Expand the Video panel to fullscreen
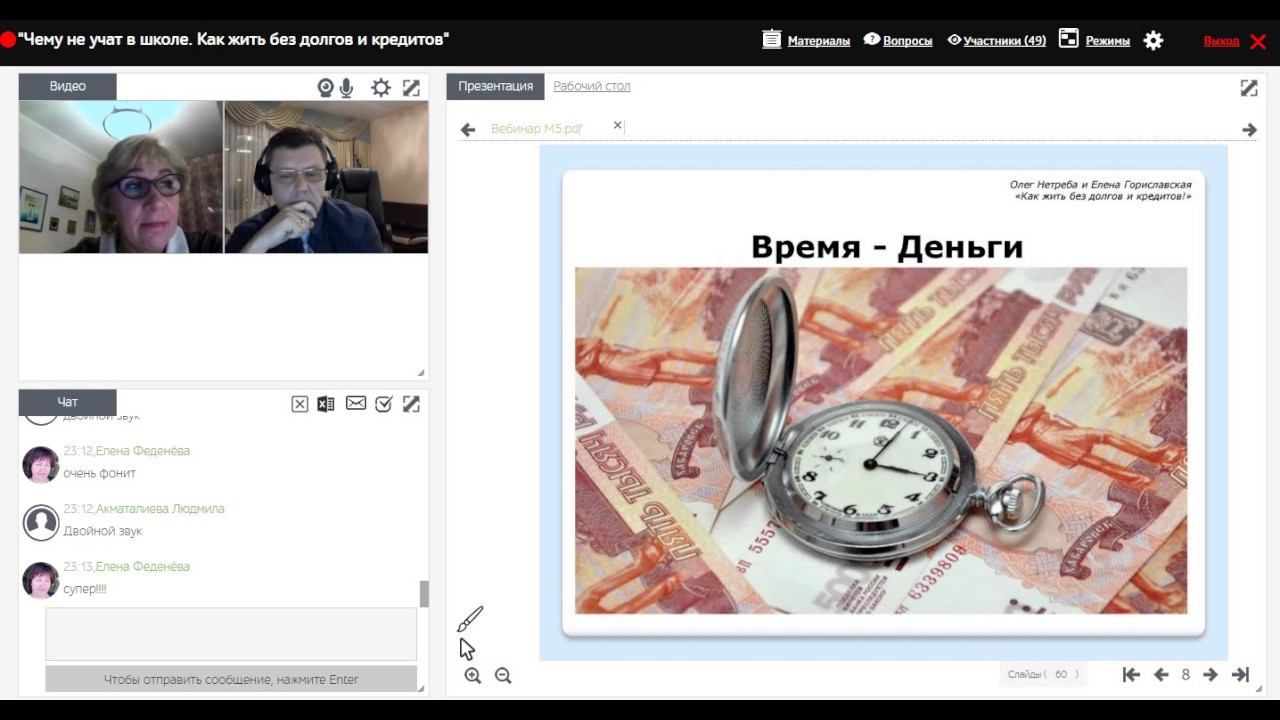 point(411,88)
